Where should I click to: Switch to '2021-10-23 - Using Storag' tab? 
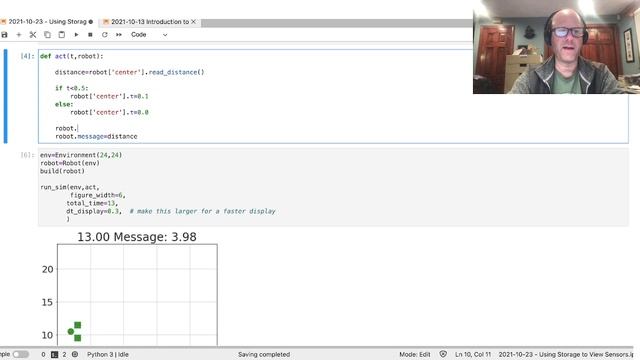[48, 22]
